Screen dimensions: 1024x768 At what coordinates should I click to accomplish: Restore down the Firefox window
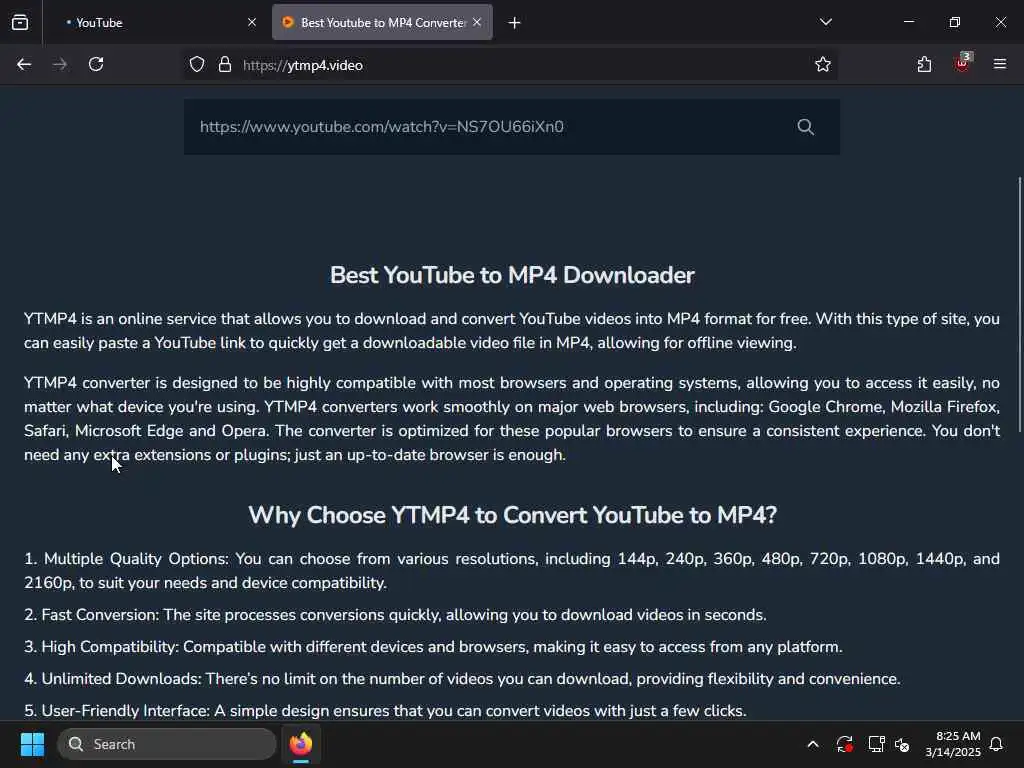coord(955,22)
